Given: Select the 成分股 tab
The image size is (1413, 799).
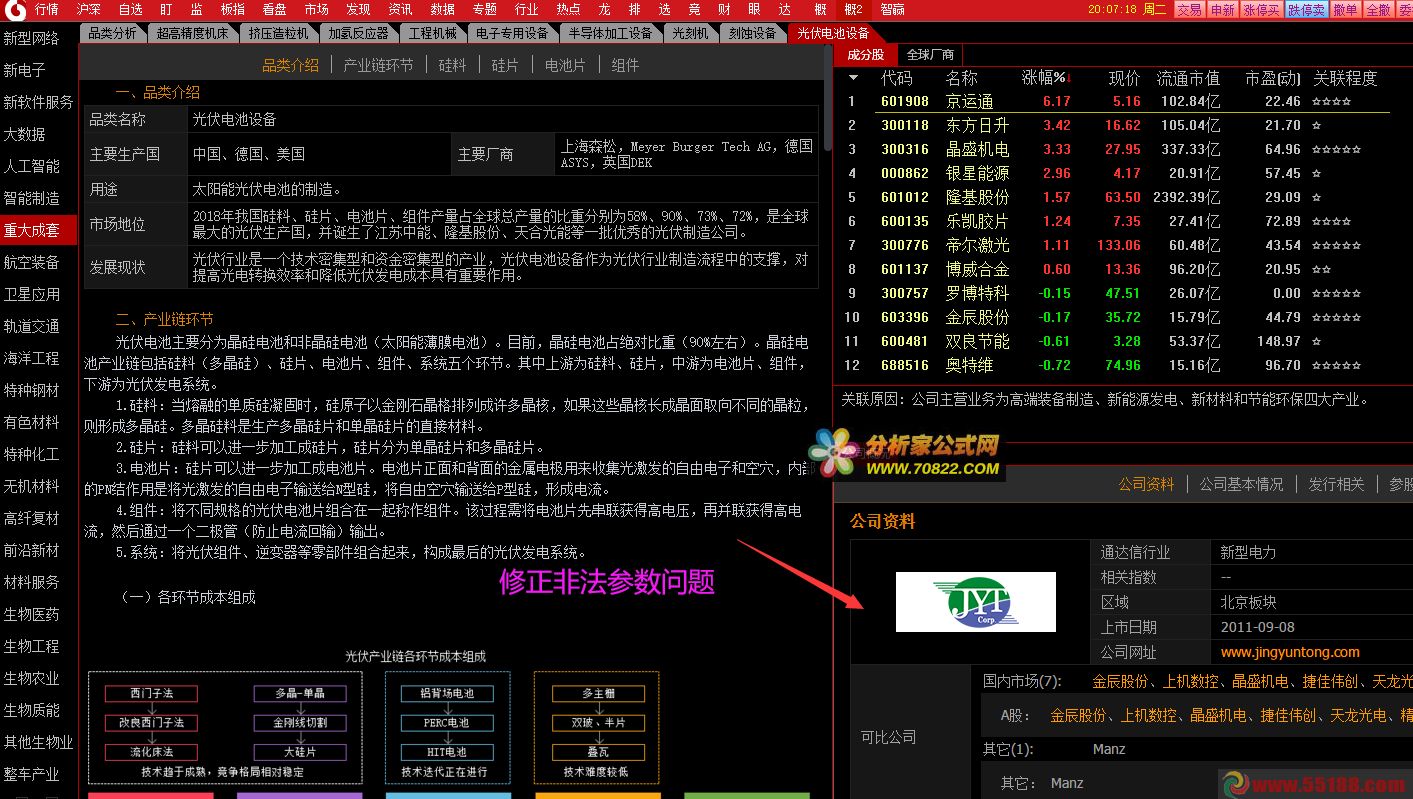Looking at the screenshot, I should point(865,54).
